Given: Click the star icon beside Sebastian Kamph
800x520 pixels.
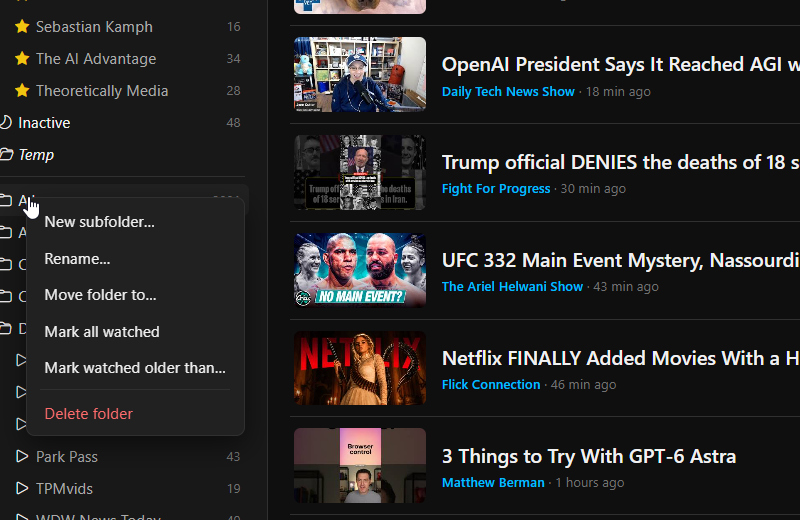Looking at the screenshot, I should 22,27.
